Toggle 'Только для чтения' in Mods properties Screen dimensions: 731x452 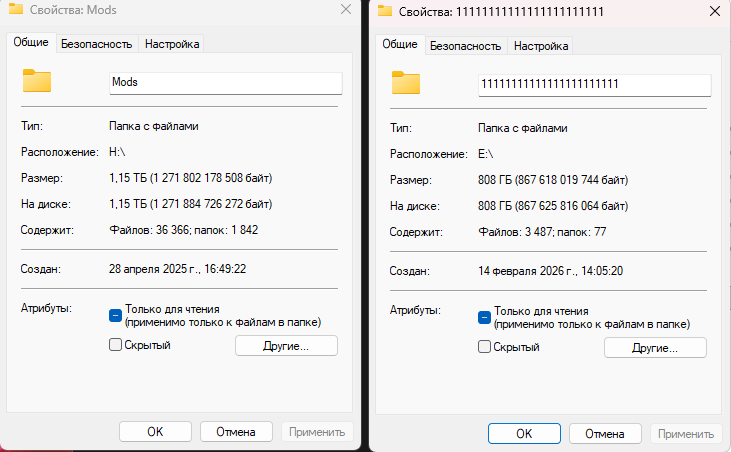115,315
